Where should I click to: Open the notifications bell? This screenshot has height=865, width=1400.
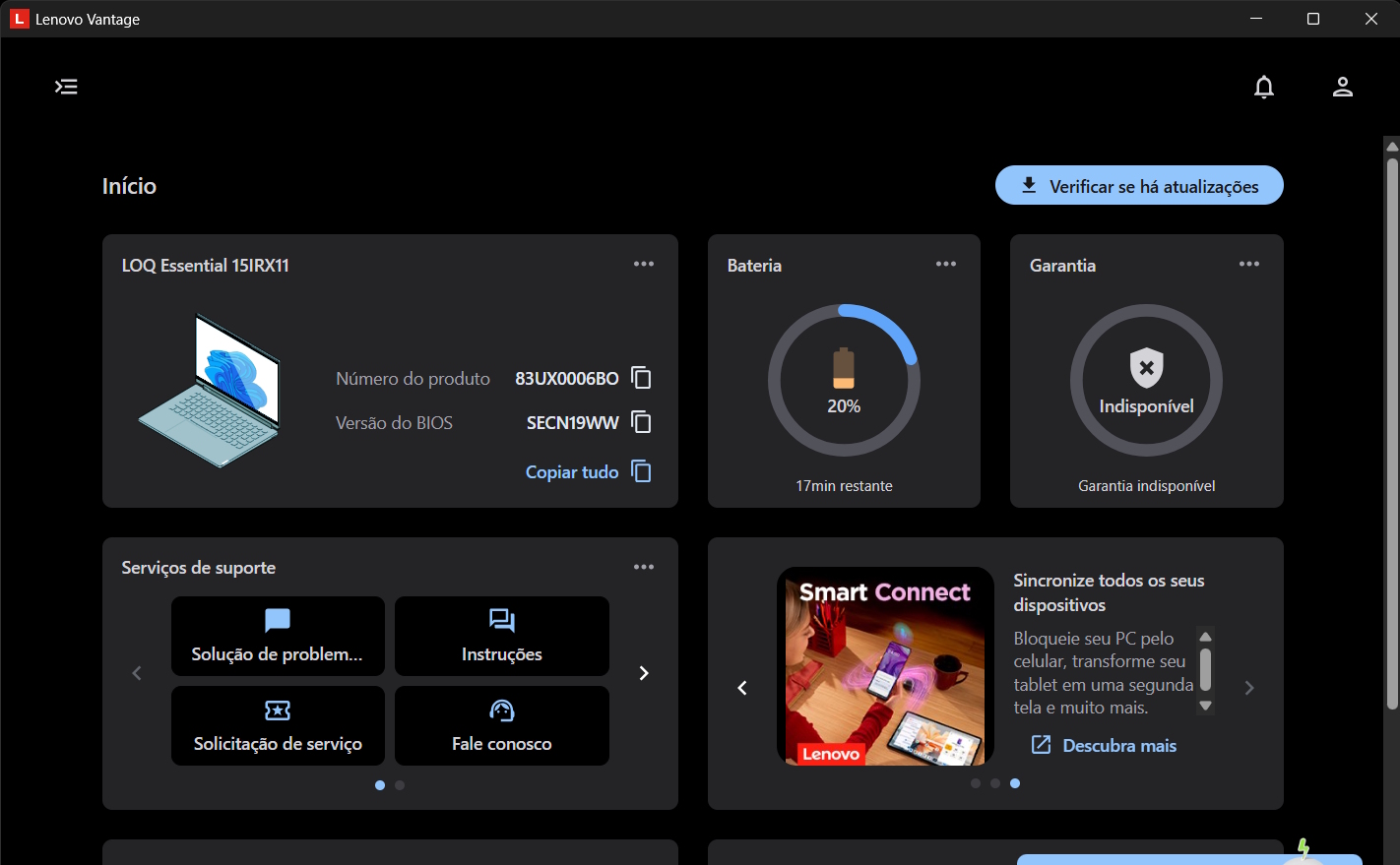[1264, 87]
